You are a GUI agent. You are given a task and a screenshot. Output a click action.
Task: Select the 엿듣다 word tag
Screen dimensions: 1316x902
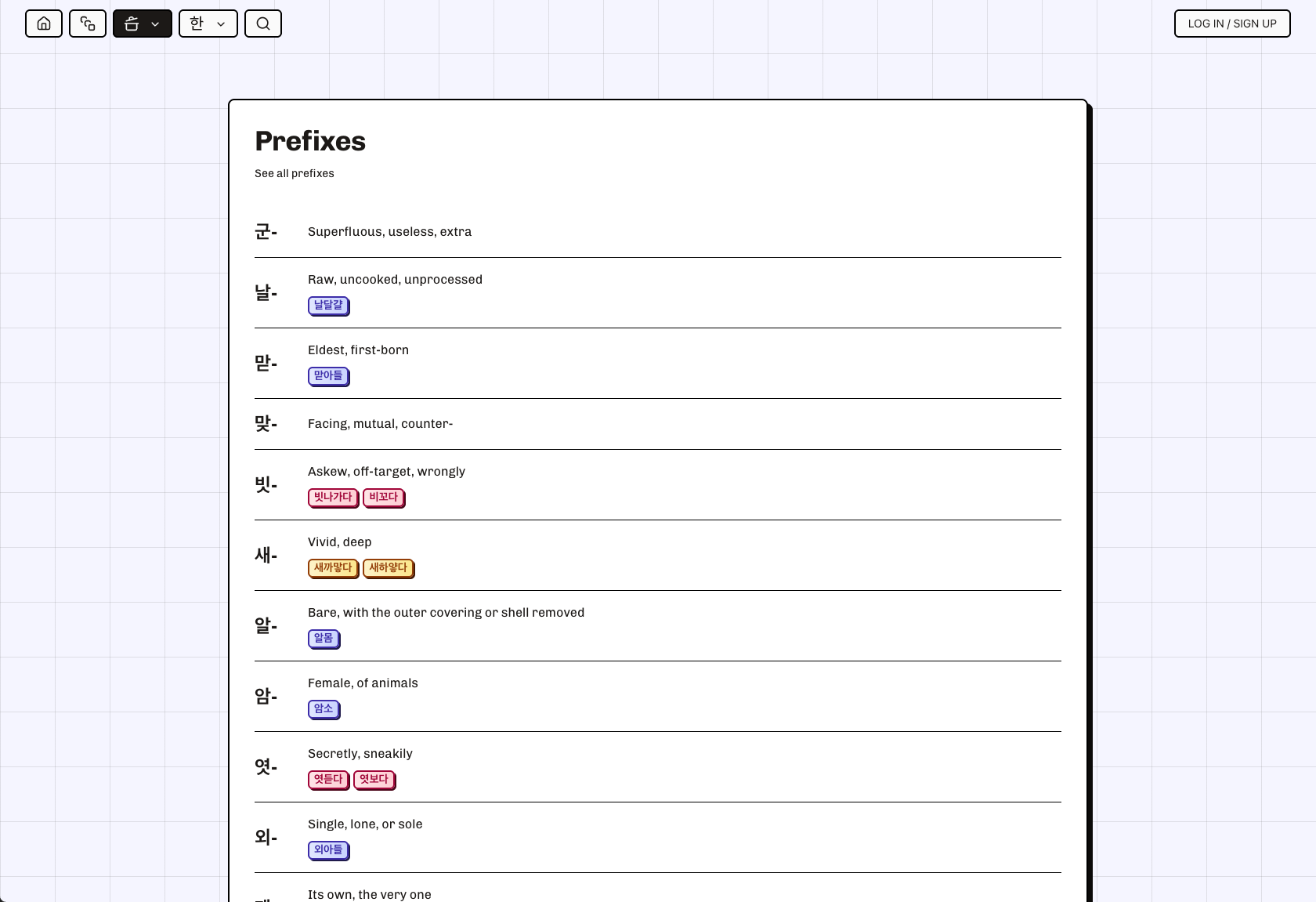pyautogui.click(x=328, y=779)
